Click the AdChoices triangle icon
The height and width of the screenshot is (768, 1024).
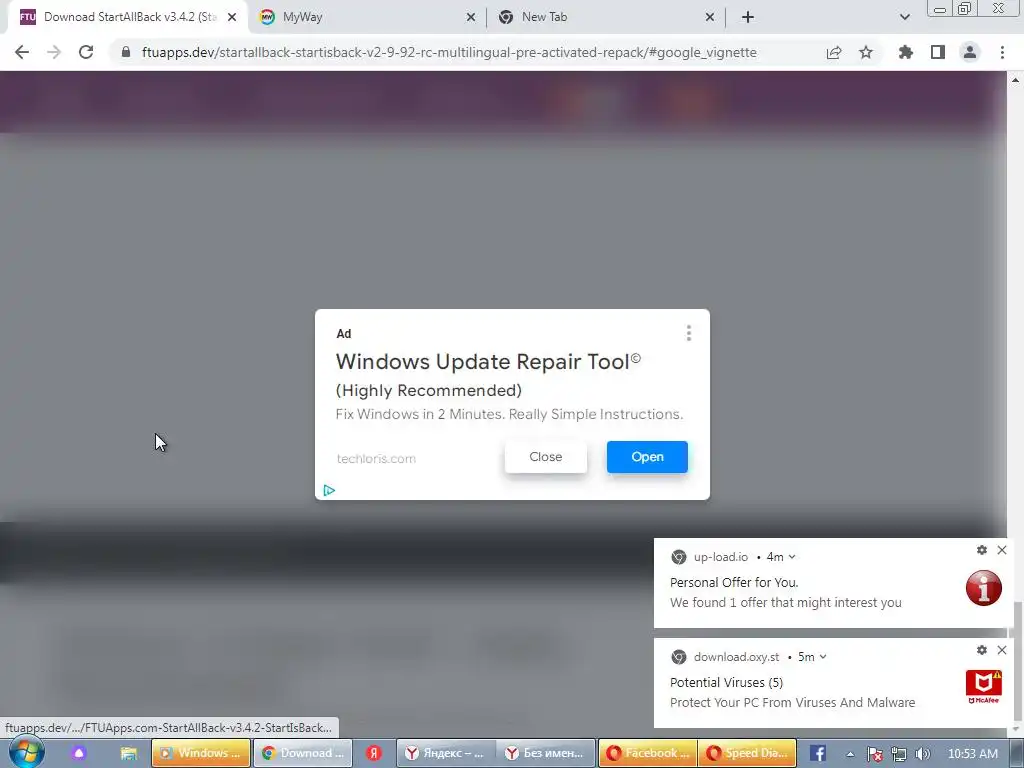pos(329,490)
